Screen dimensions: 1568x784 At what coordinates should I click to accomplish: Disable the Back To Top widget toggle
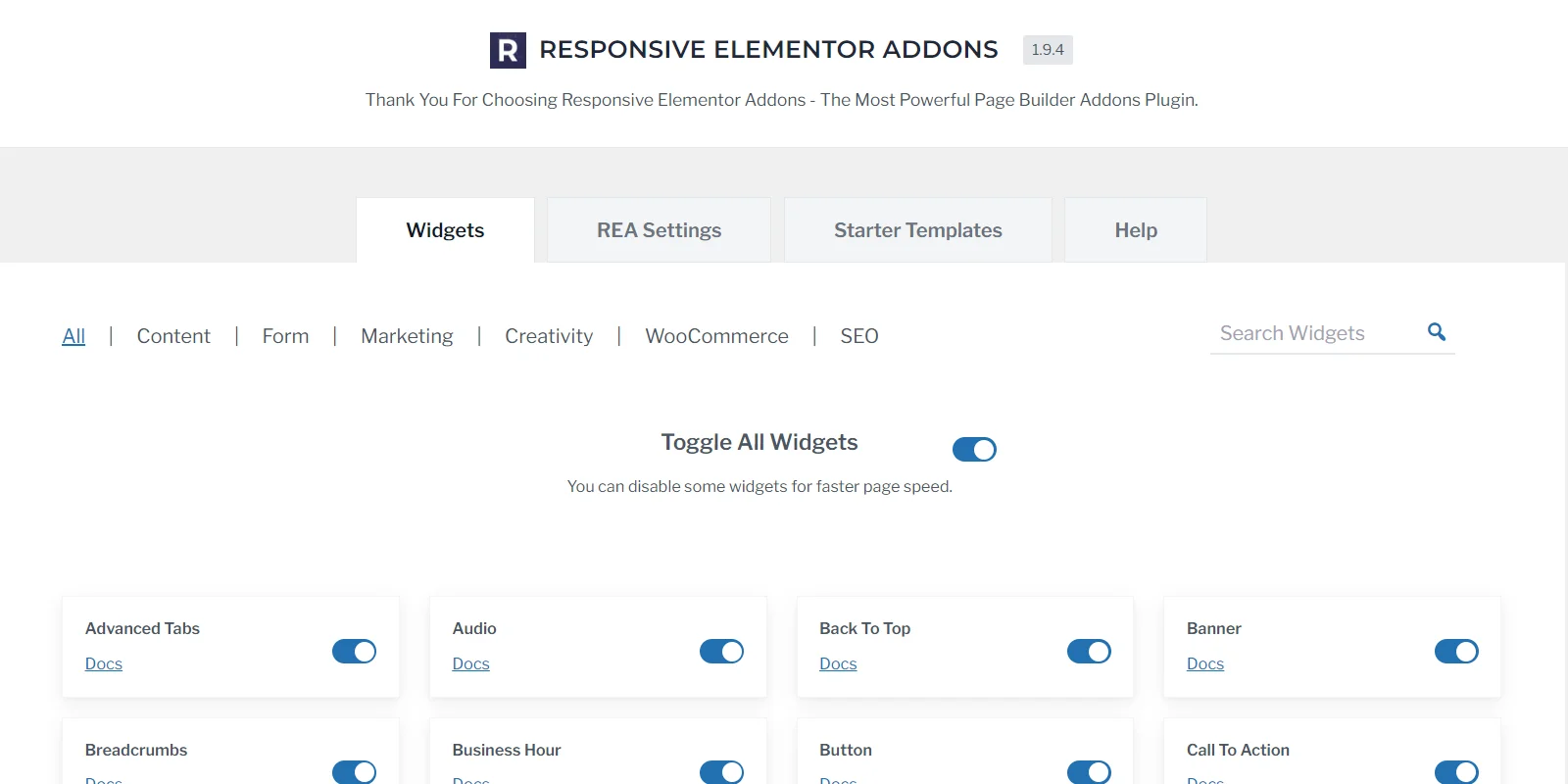click(x=1089, y=651)
